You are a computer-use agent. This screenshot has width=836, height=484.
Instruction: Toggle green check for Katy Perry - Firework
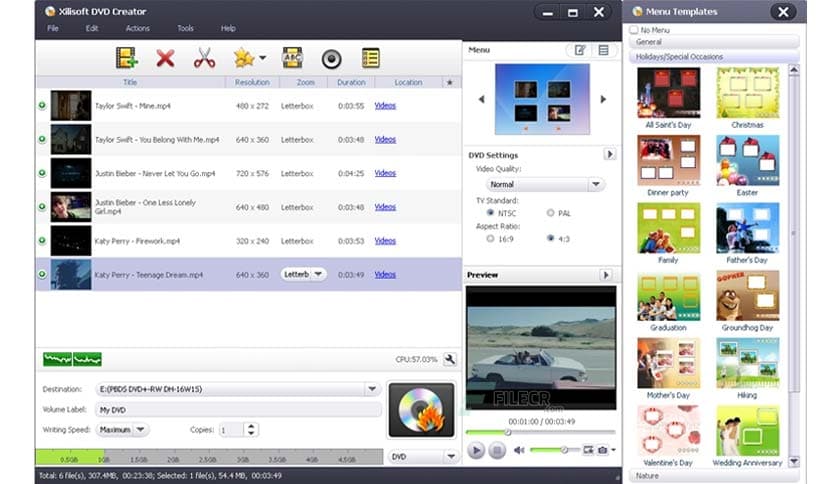tap(42, 240)
